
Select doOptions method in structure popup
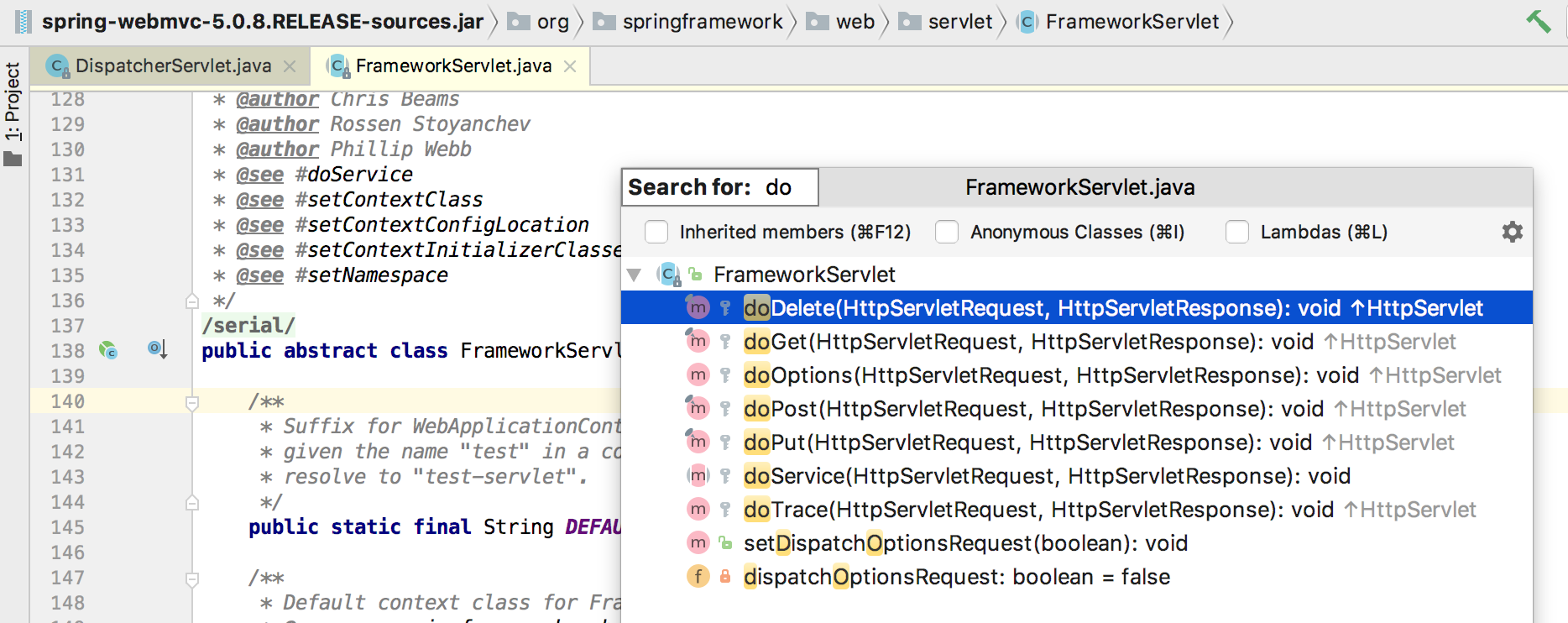coord(1077,375)
